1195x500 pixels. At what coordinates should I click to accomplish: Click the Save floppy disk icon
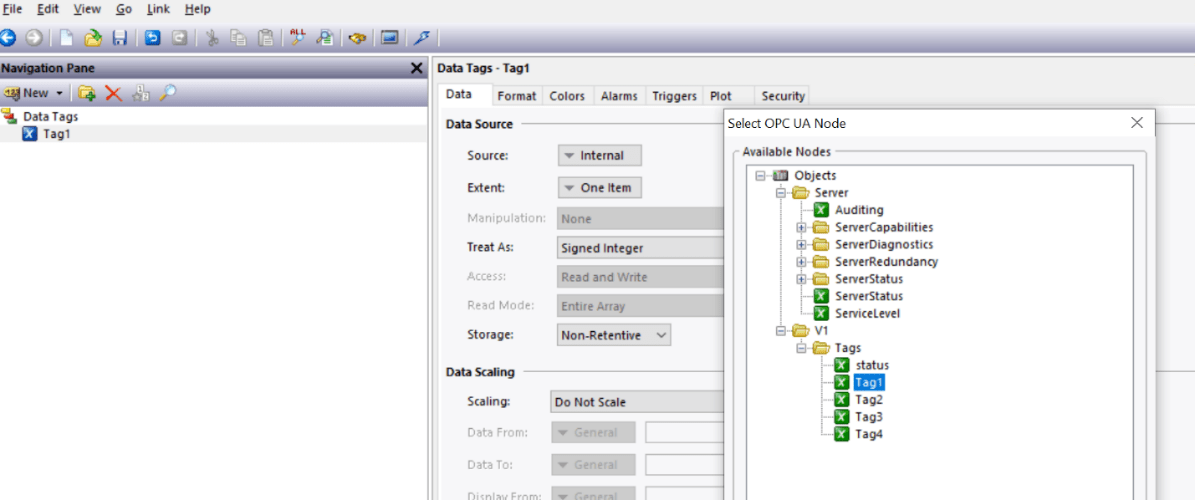coord(120,37)
